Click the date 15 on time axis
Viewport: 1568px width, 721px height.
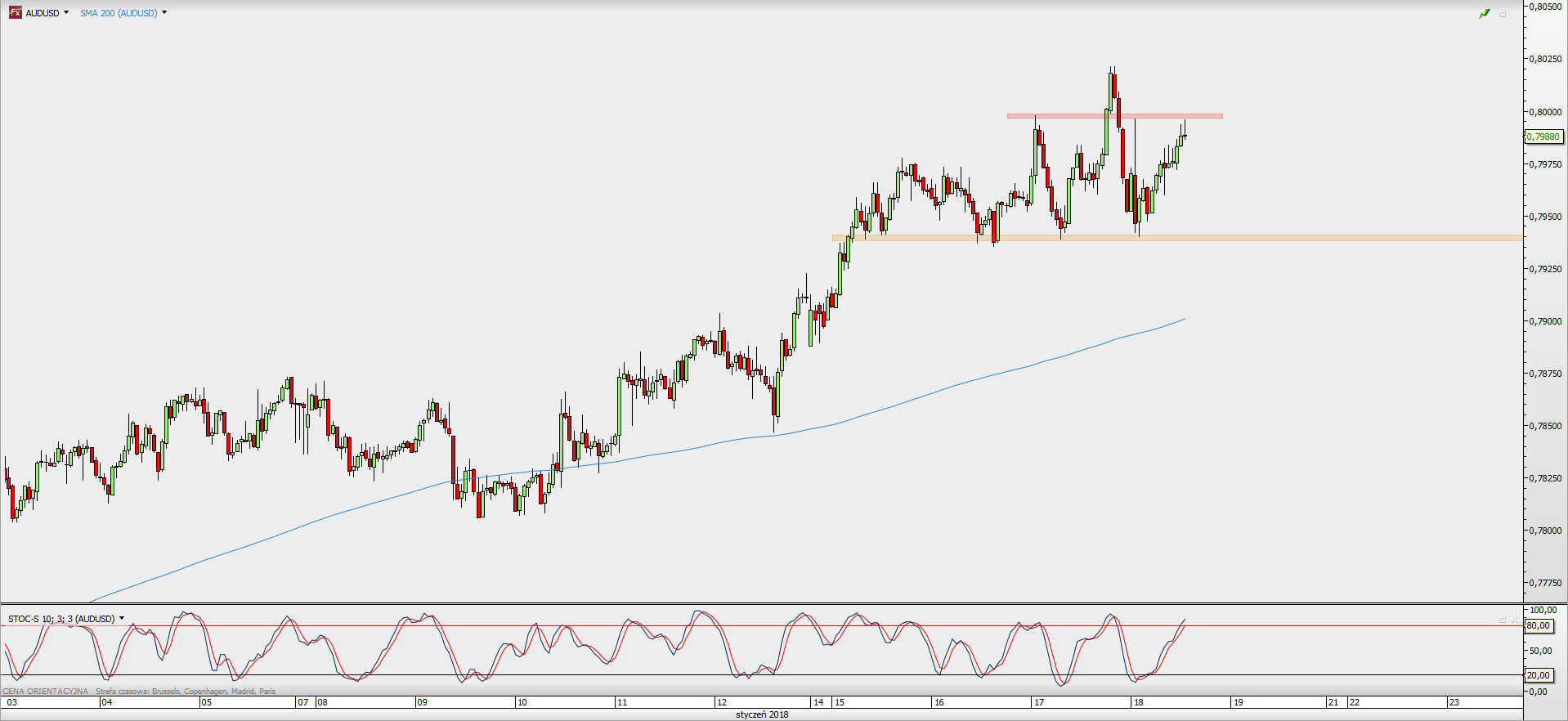839,702
